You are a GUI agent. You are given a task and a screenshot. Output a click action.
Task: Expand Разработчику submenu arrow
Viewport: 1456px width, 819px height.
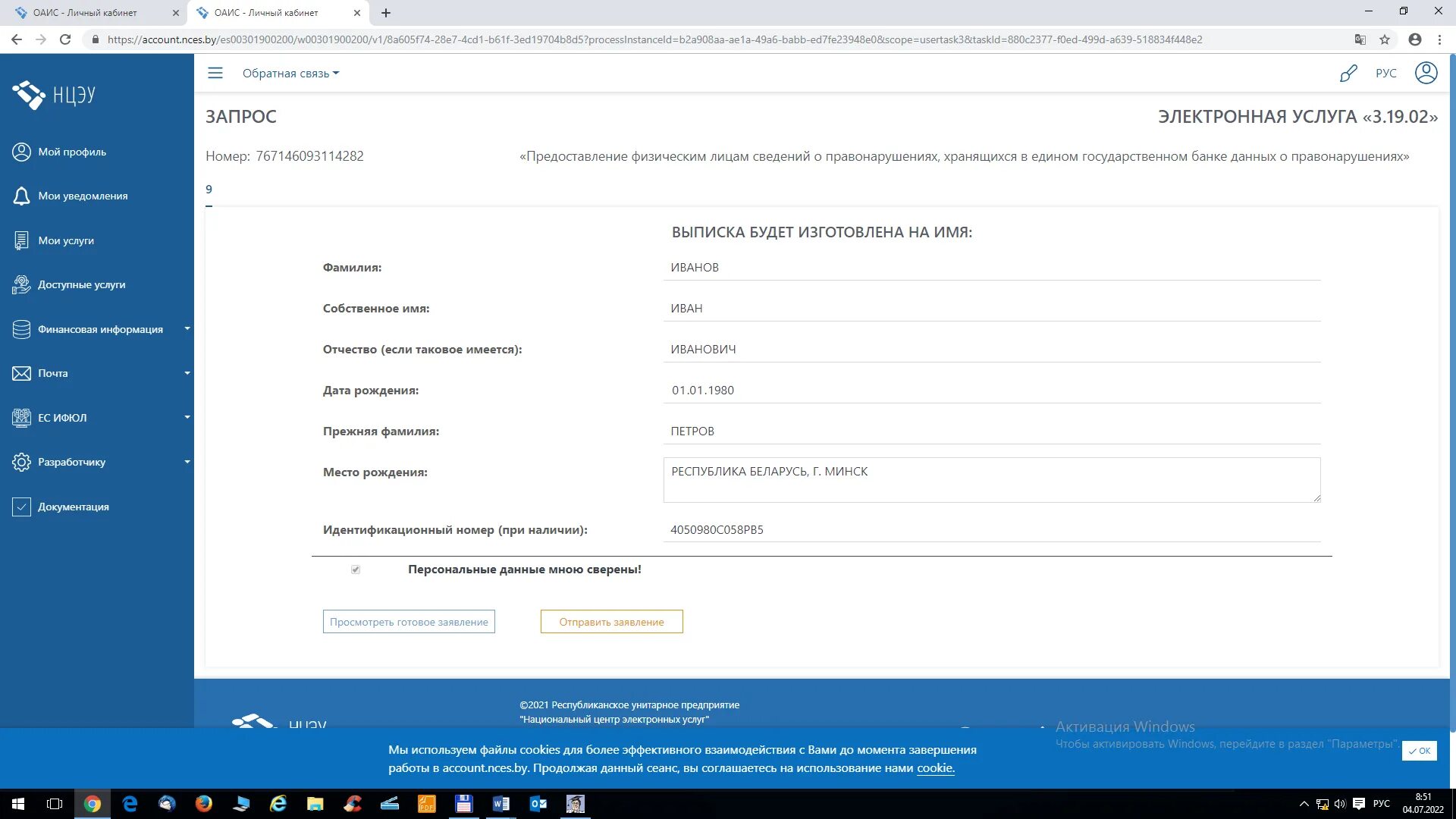click(x=187, y=462)
